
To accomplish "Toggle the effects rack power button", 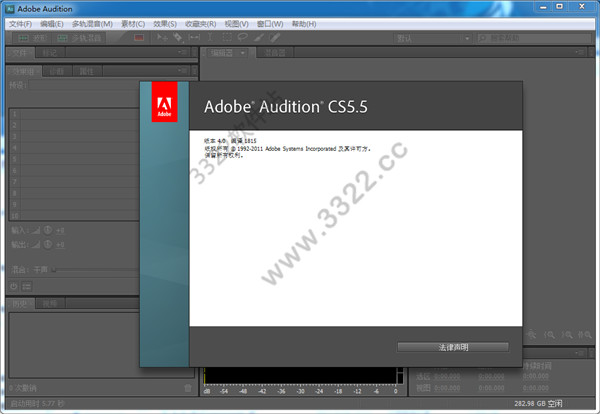I will (14, 286).
